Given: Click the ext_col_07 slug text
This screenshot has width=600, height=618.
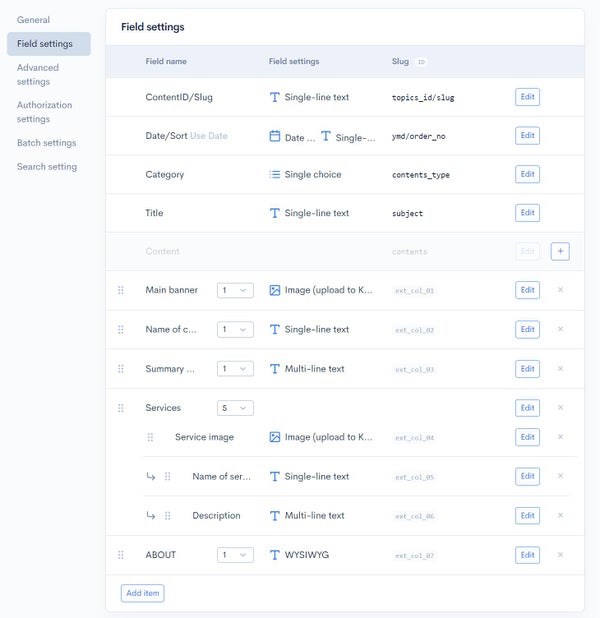Looking at the screenshot, I should point(415,556).
